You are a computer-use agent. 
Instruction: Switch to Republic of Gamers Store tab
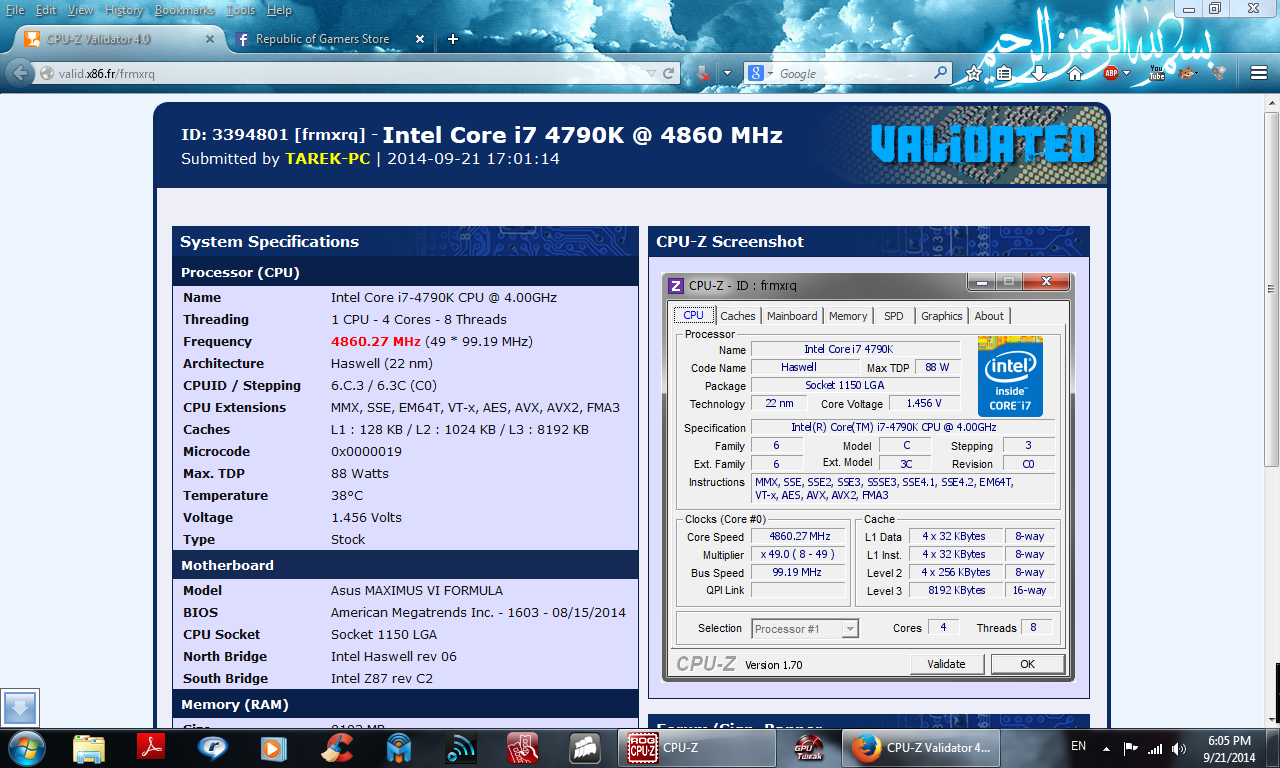pyautogui.click(x=322, y=39)
